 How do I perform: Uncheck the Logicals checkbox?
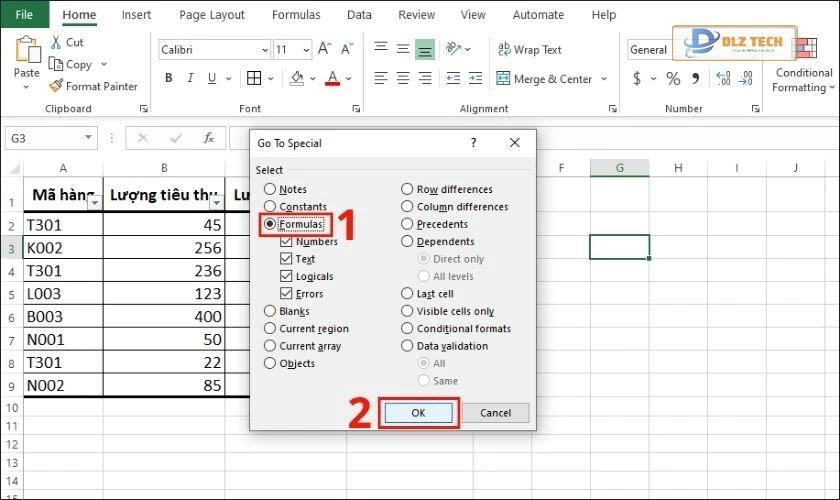pos(286,276)
